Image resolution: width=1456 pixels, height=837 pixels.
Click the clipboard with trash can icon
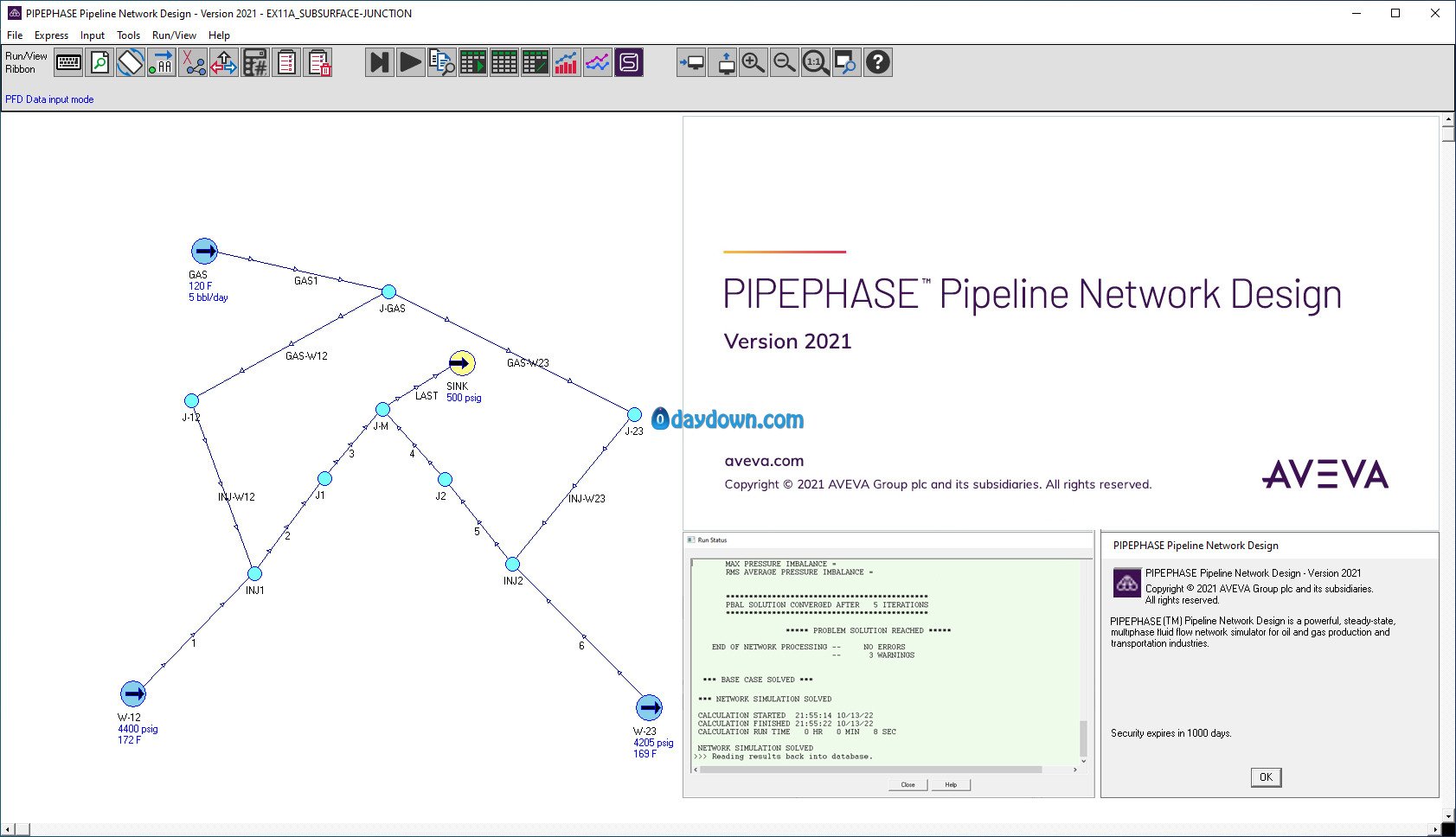click(x=317, y=62)
